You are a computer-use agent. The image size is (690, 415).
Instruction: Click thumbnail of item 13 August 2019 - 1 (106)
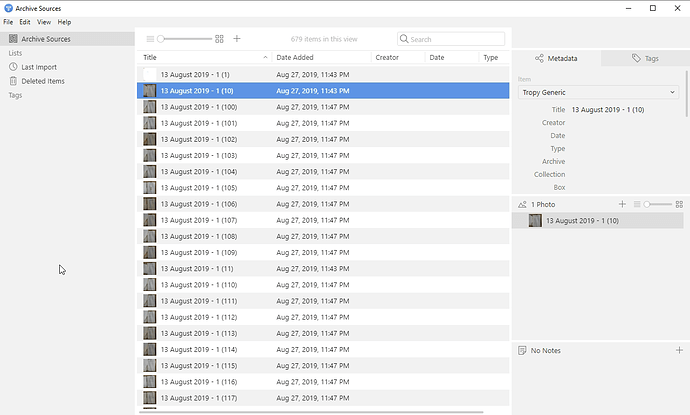click(x=150, y=204)
